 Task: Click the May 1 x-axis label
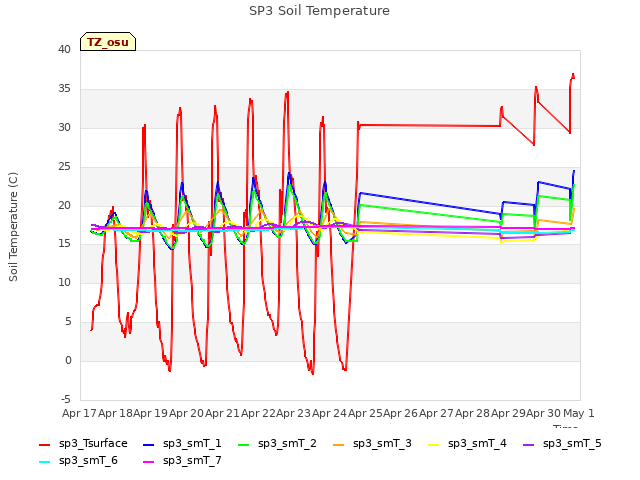(578, 413)
